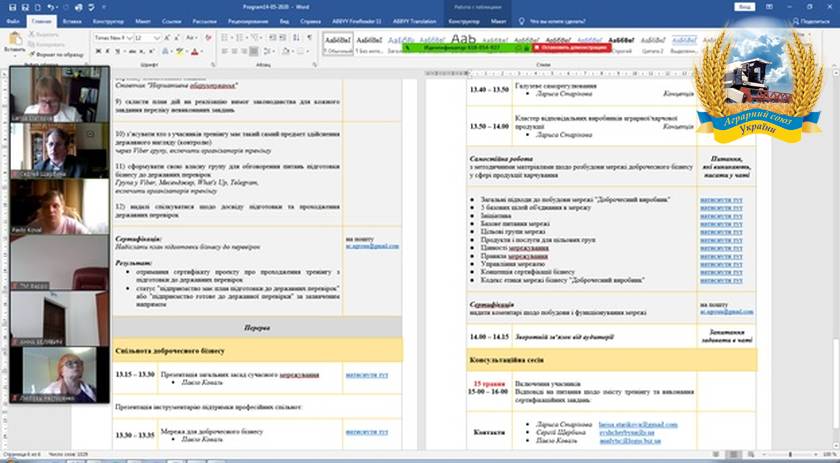Toggle show paragraph marks ¶
The width and height of the screenshot is (840, 463).
[x=310, y=38]
